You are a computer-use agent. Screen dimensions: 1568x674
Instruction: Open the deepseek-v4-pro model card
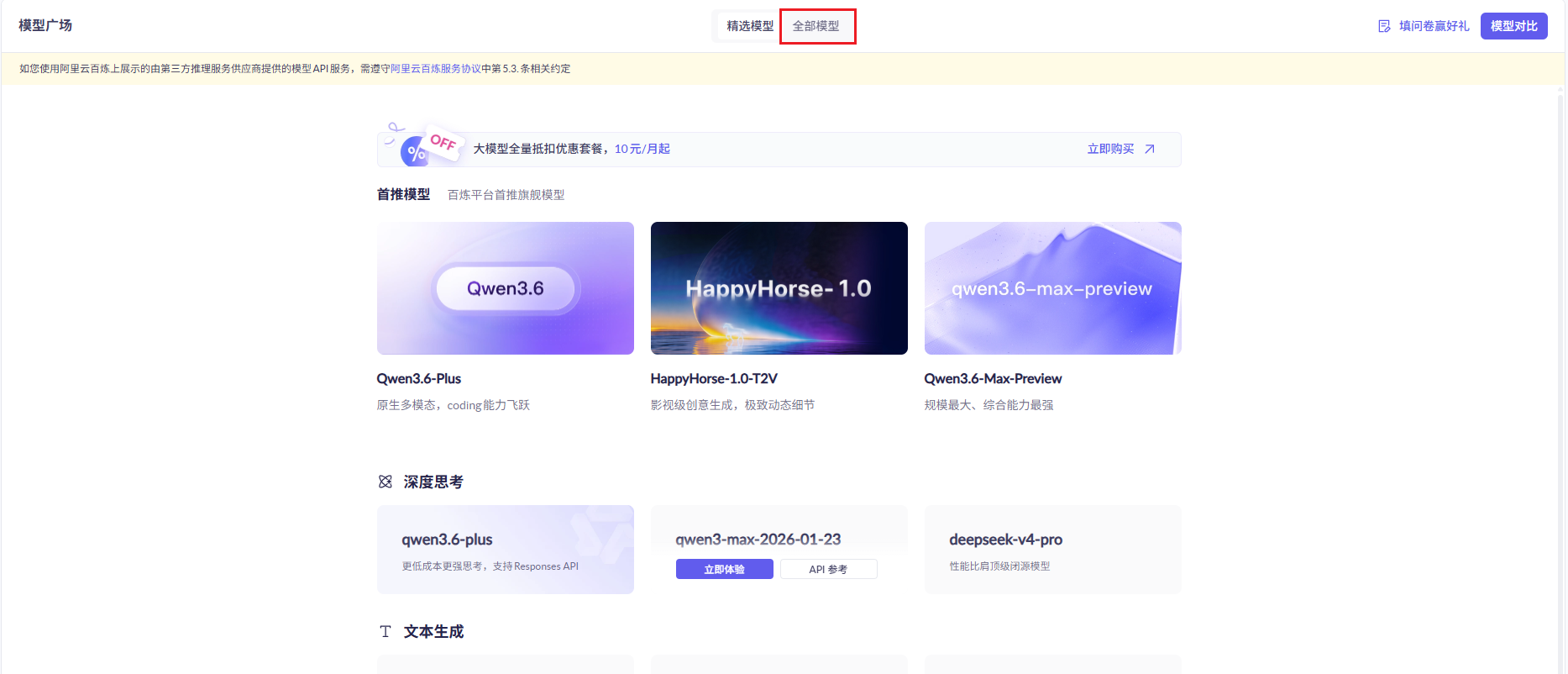tap(1052, 550)
